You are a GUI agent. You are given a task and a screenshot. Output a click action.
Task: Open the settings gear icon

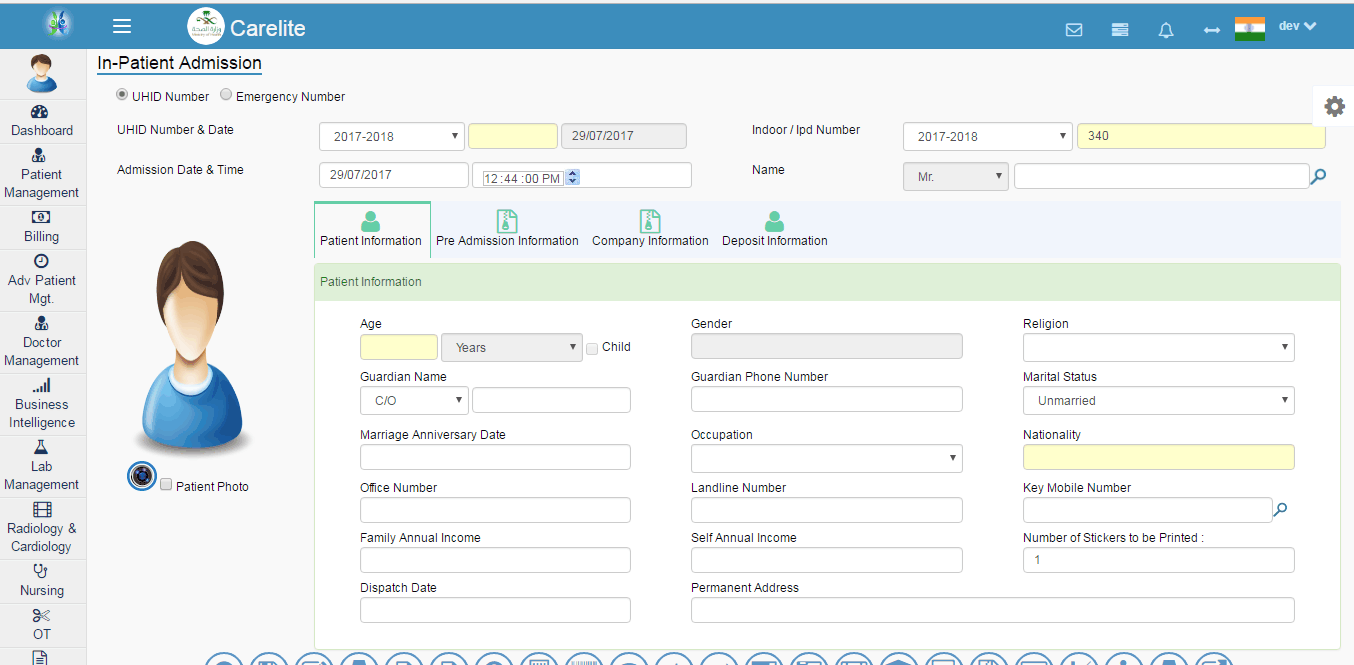pyautogui.click(x=1334, y=106)
